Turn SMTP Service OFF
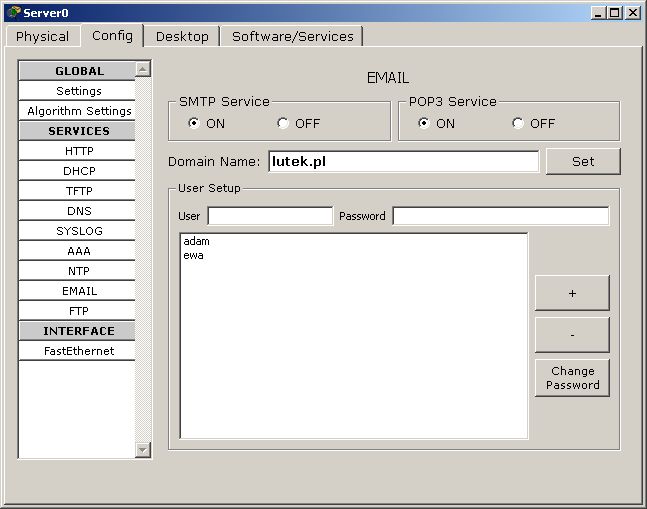 coord(283,123)
